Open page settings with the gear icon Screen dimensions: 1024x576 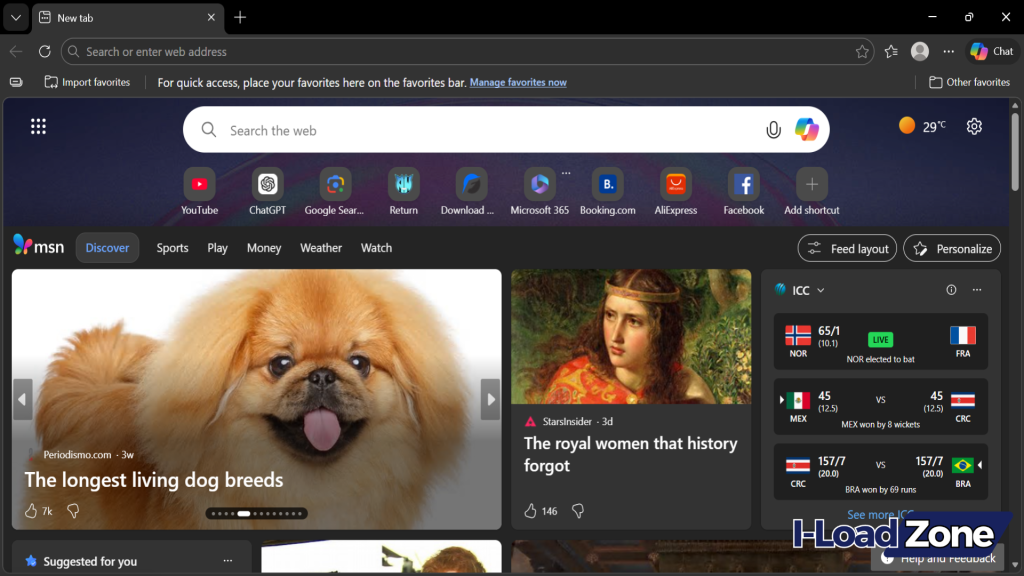pyautogui.click(x=973, y=126)
